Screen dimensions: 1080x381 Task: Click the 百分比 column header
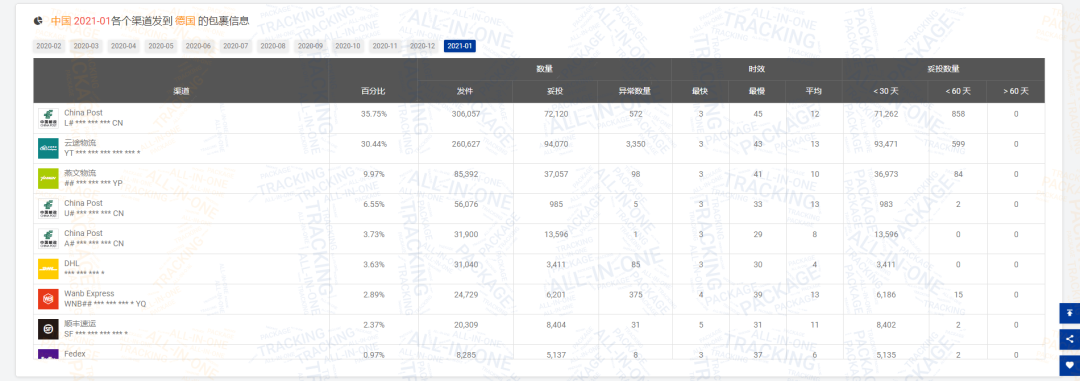tap(373, 91)
